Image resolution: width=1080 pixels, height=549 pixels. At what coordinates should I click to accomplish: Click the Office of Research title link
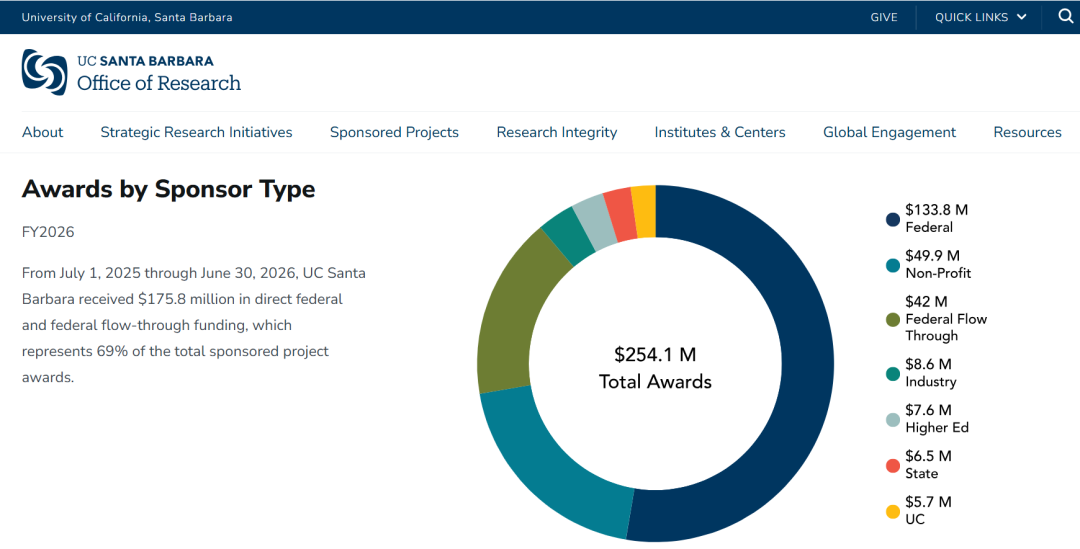click(159, 83)
